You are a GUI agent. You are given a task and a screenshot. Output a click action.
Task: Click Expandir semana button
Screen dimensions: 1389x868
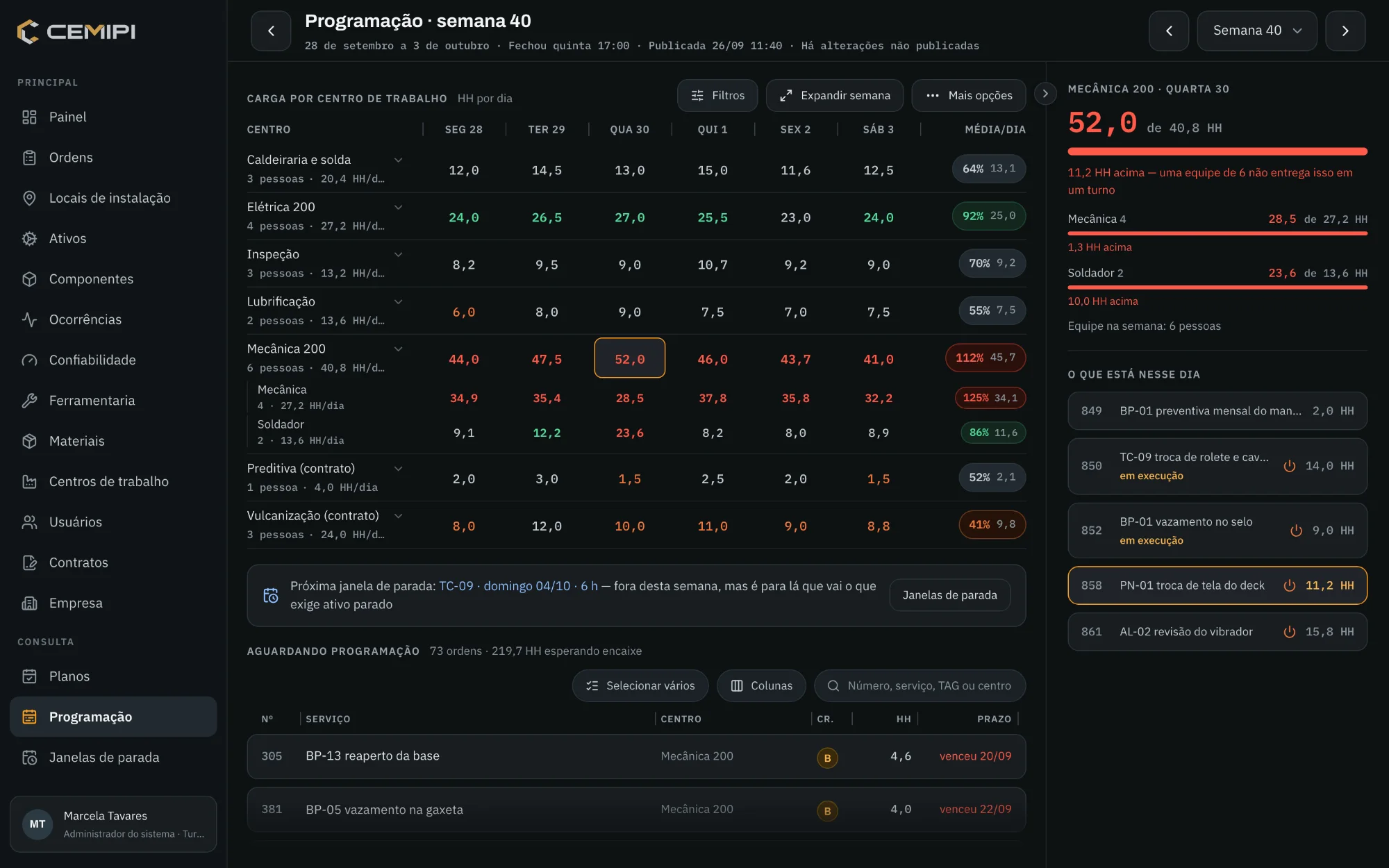point(835,96)
